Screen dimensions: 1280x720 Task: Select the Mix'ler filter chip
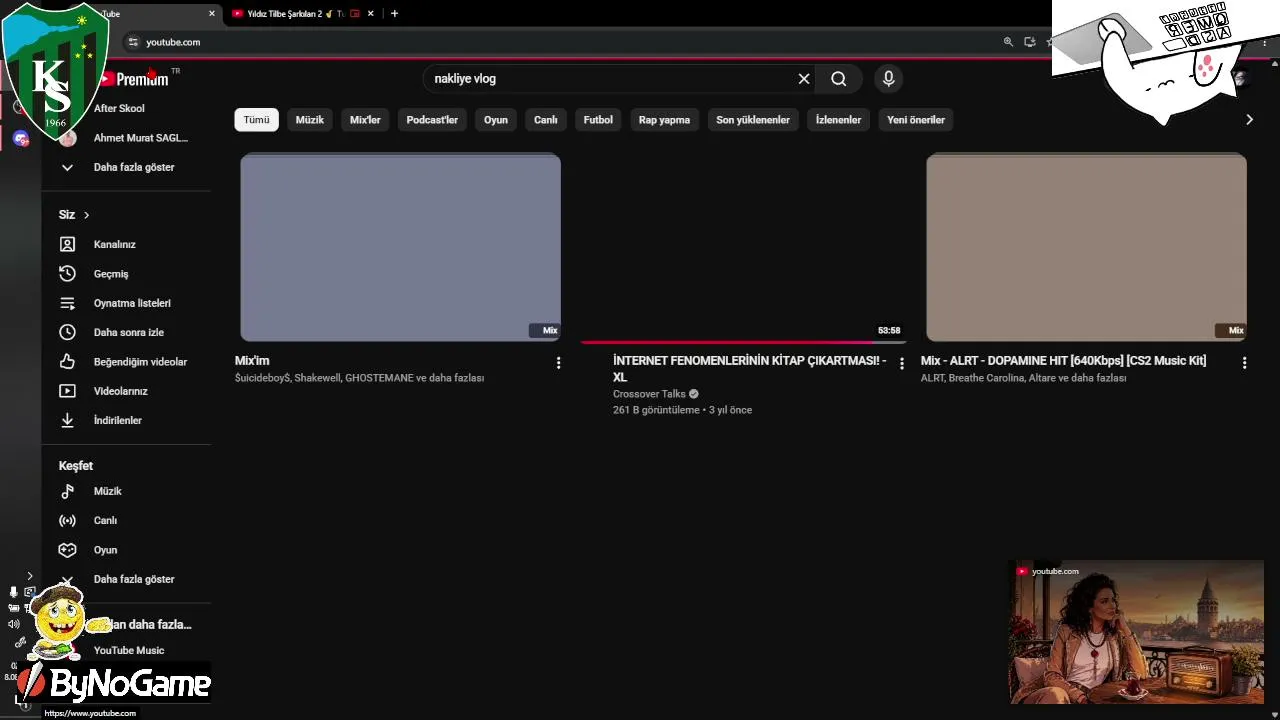[x=365, y=120]
